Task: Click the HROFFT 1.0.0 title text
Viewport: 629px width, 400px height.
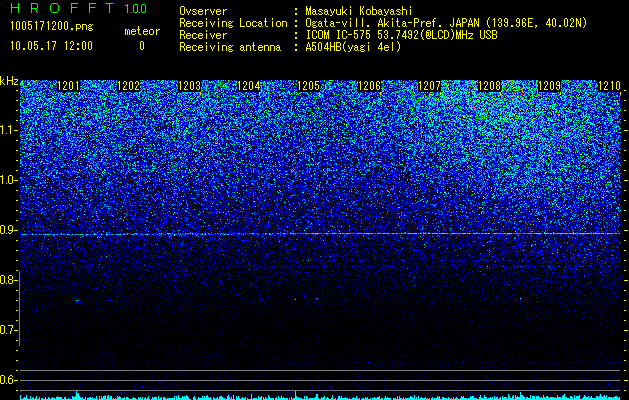Action: pyautogui.click(x=79, y=8)
